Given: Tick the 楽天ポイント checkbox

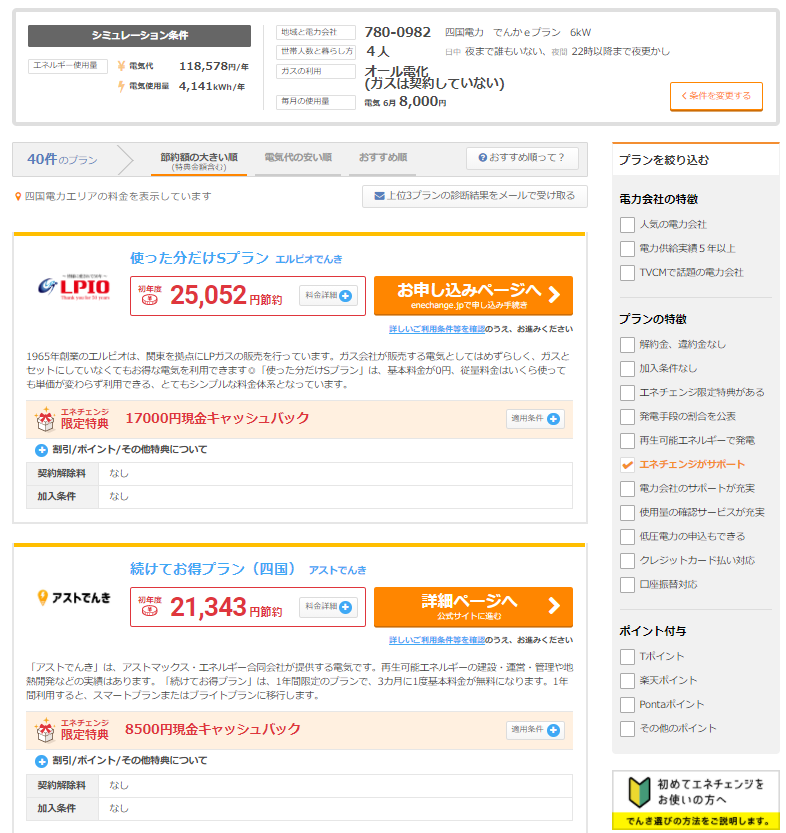Looking at the screenshot, I should click(627, 681).
